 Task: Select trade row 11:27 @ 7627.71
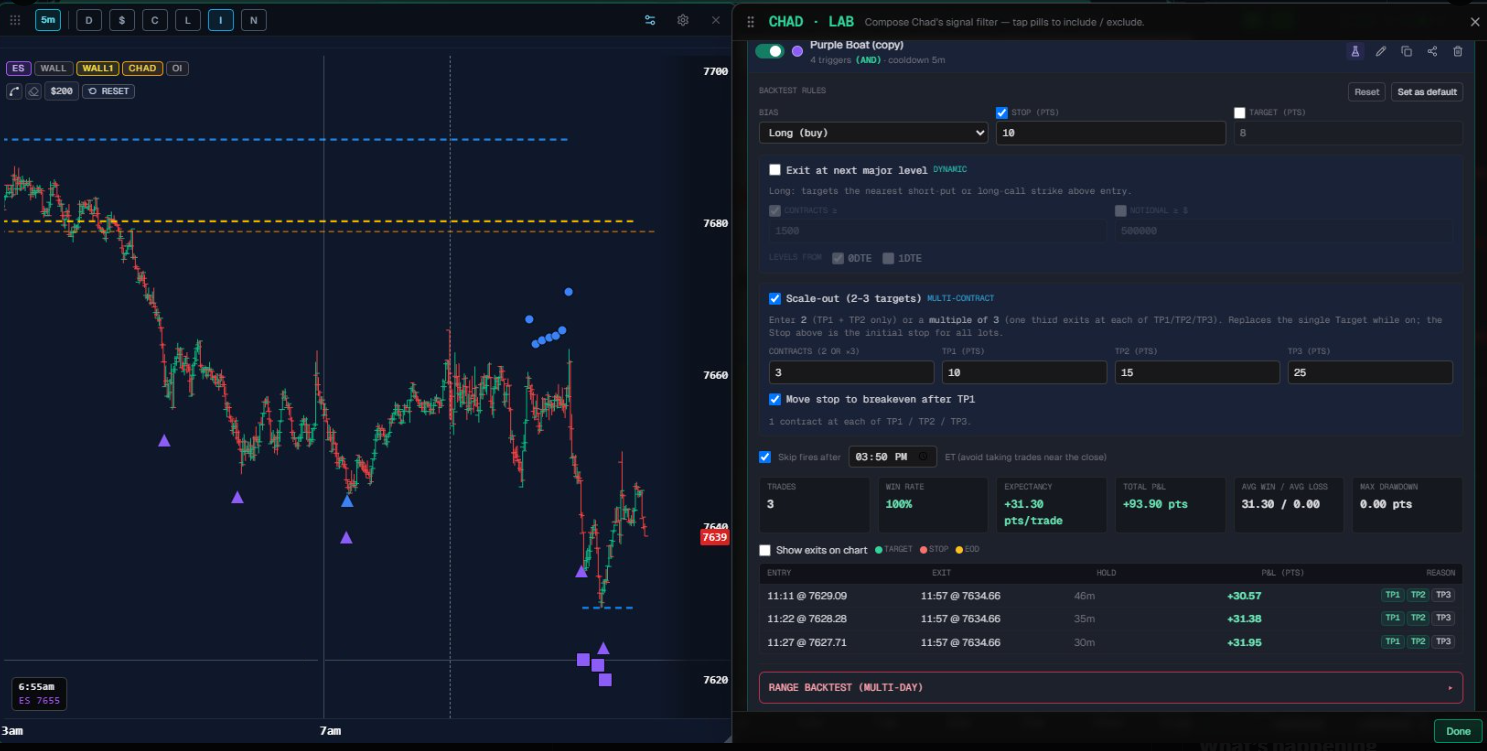[x=1111, y=642]
